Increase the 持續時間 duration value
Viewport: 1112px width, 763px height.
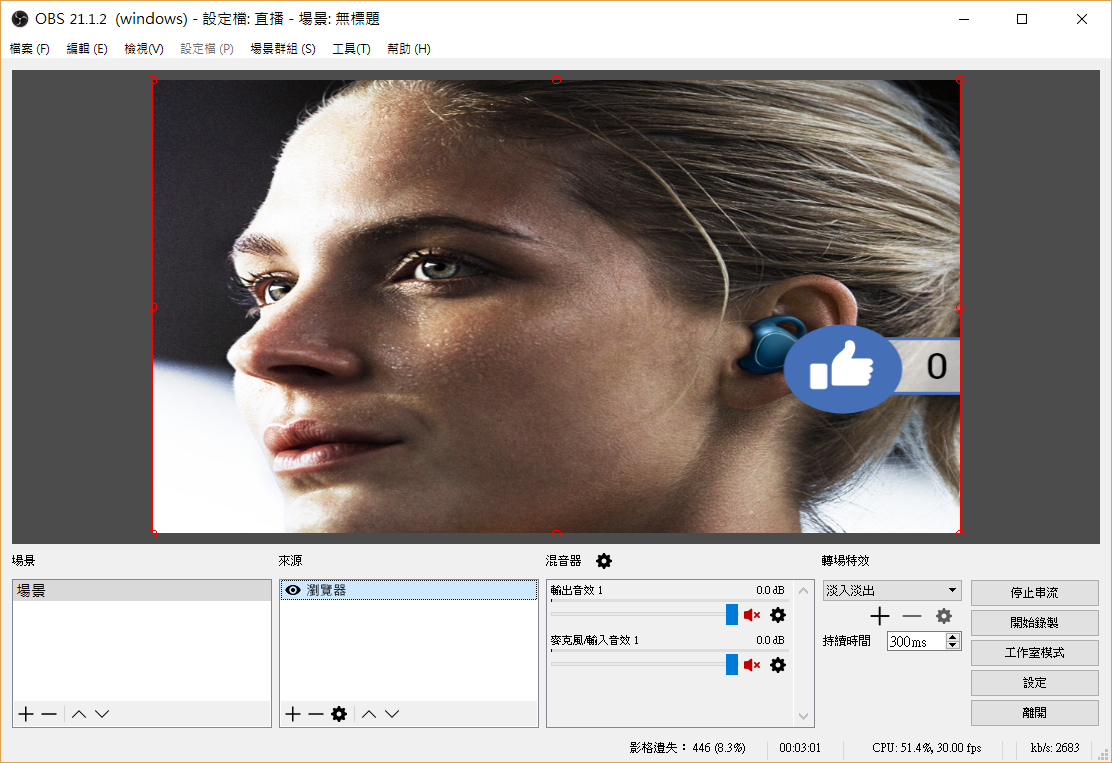click(x=953, y=637)
